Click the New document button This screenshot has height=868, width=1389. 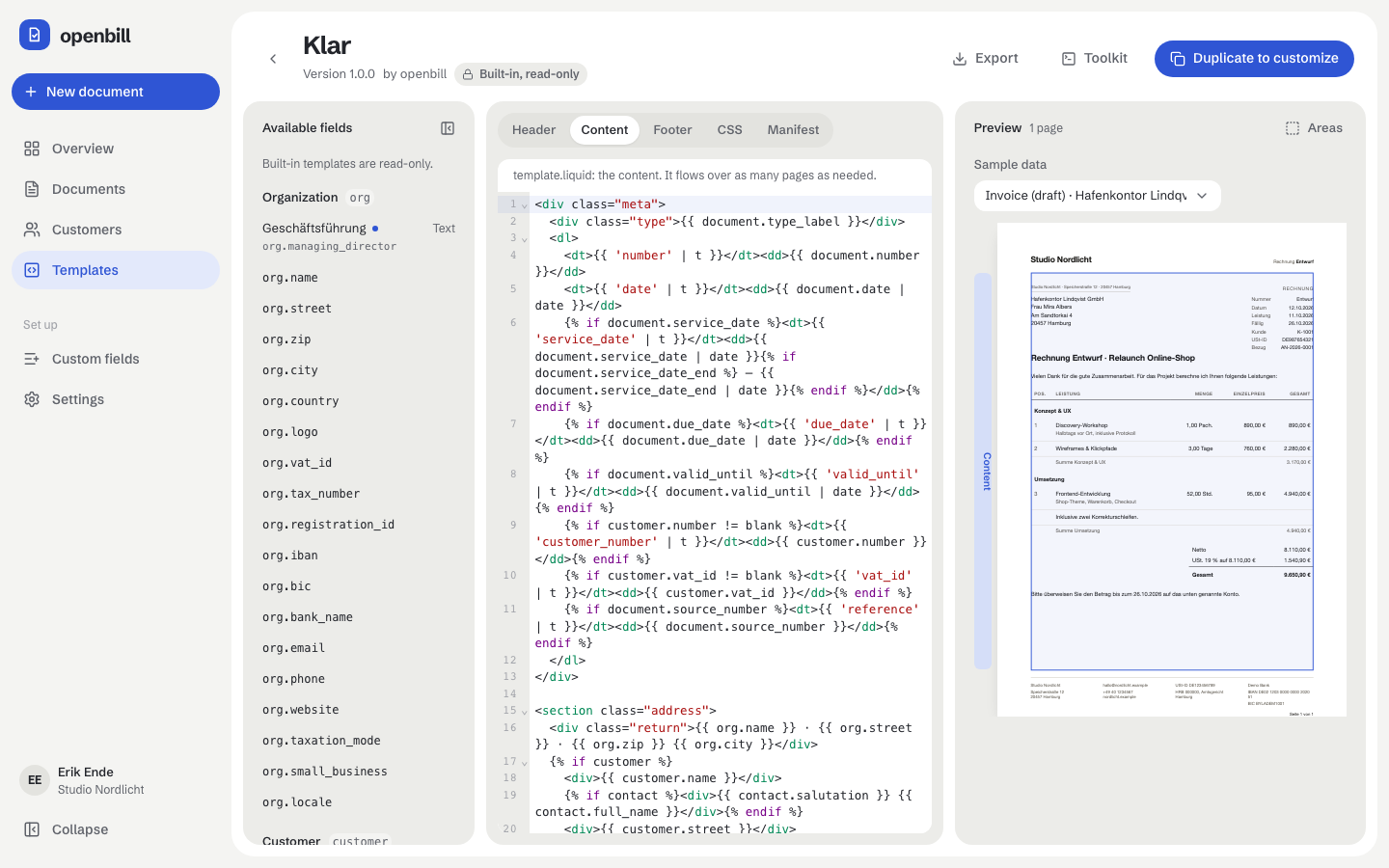pos(116,92)
